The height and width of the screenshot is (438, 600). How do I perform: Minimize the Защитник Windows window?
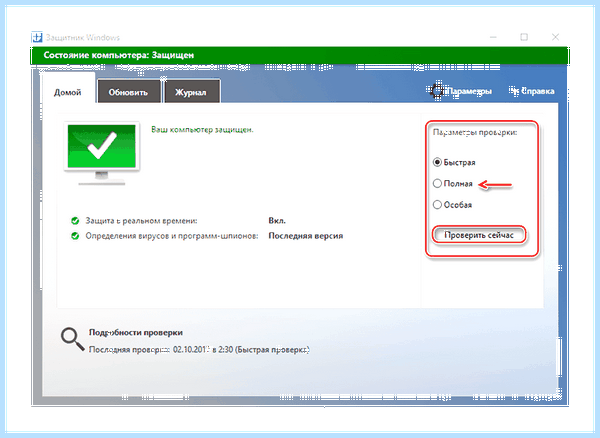pos(493,37)
